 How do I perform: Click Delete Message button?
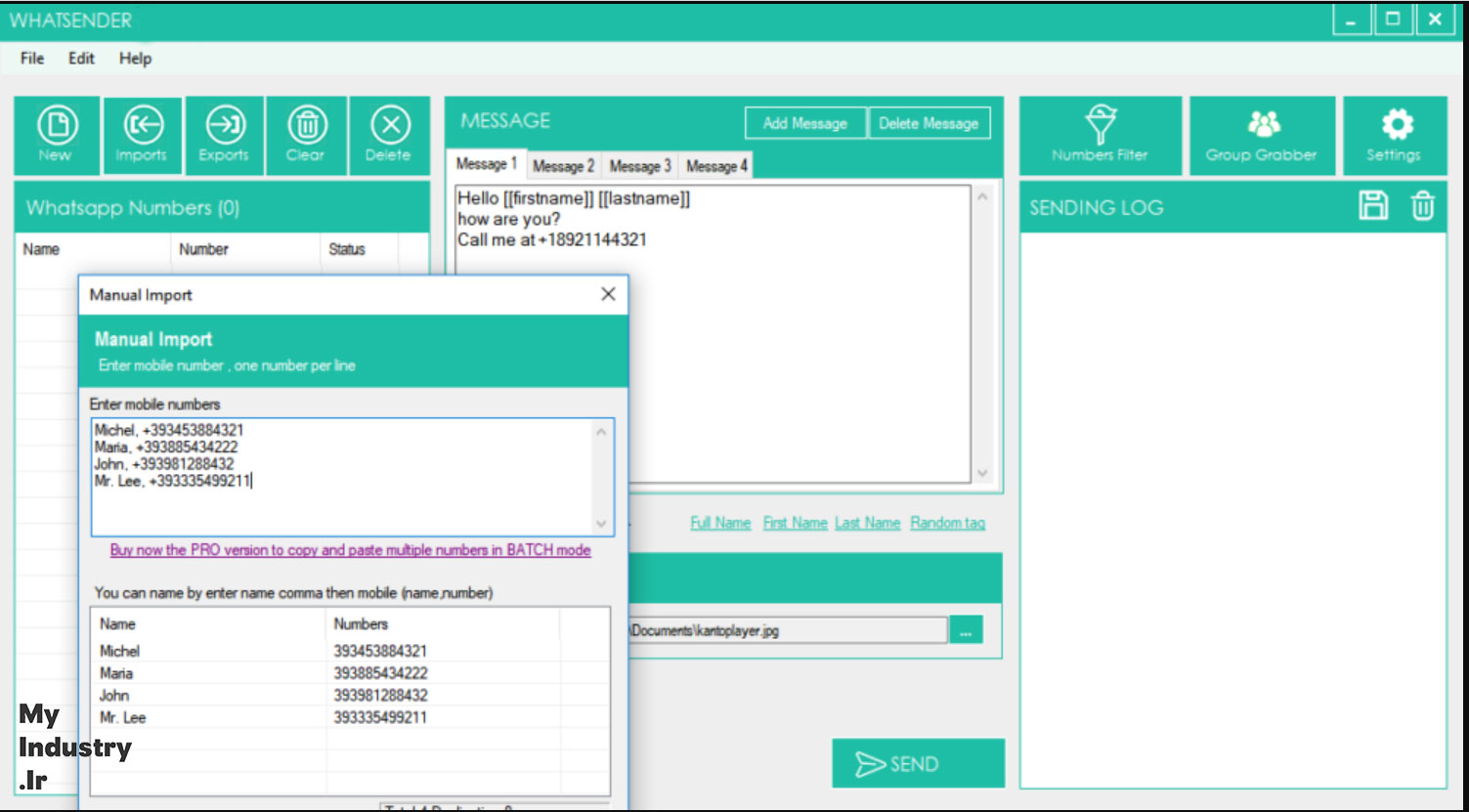coord(929,123)
